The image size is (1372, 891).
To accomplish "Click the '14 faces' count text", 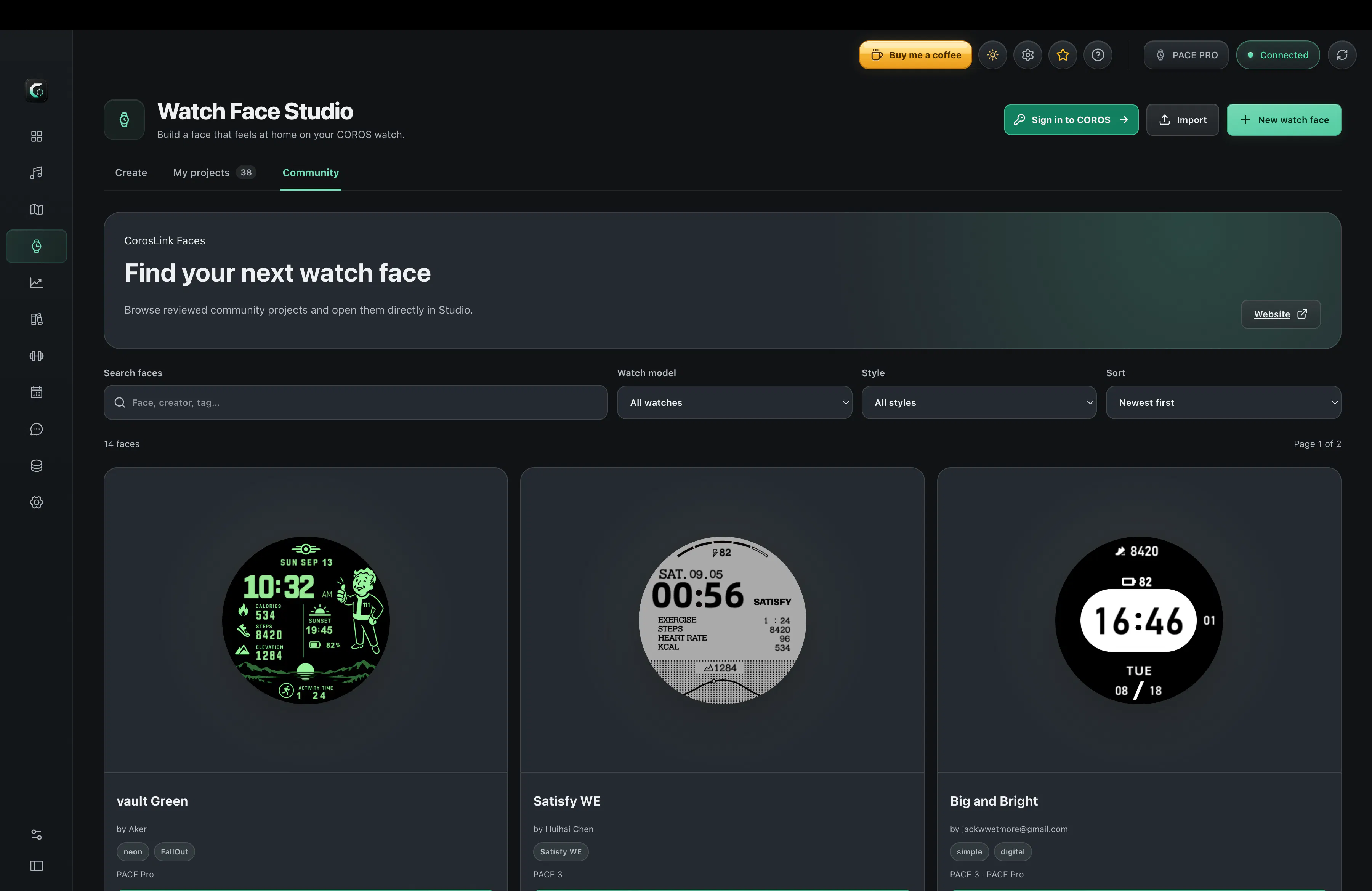I will tap(122, 444).
